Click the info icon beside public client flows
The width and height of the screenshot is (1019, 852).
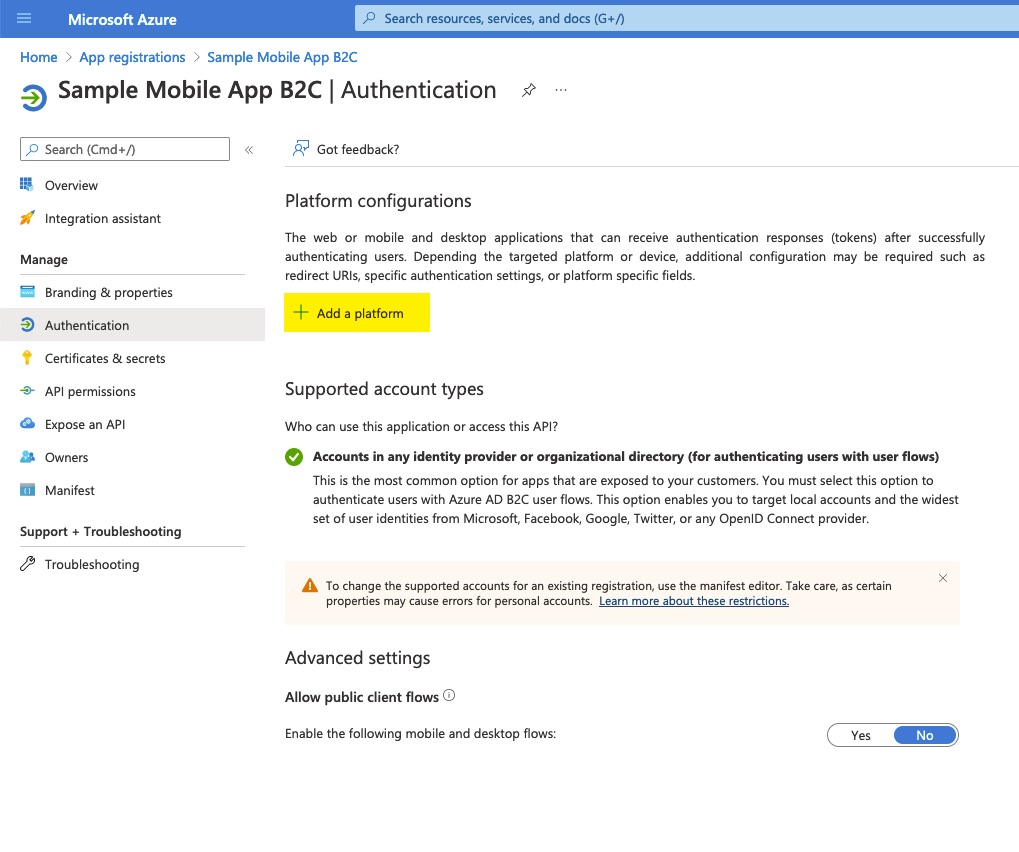tap(449, 695)
